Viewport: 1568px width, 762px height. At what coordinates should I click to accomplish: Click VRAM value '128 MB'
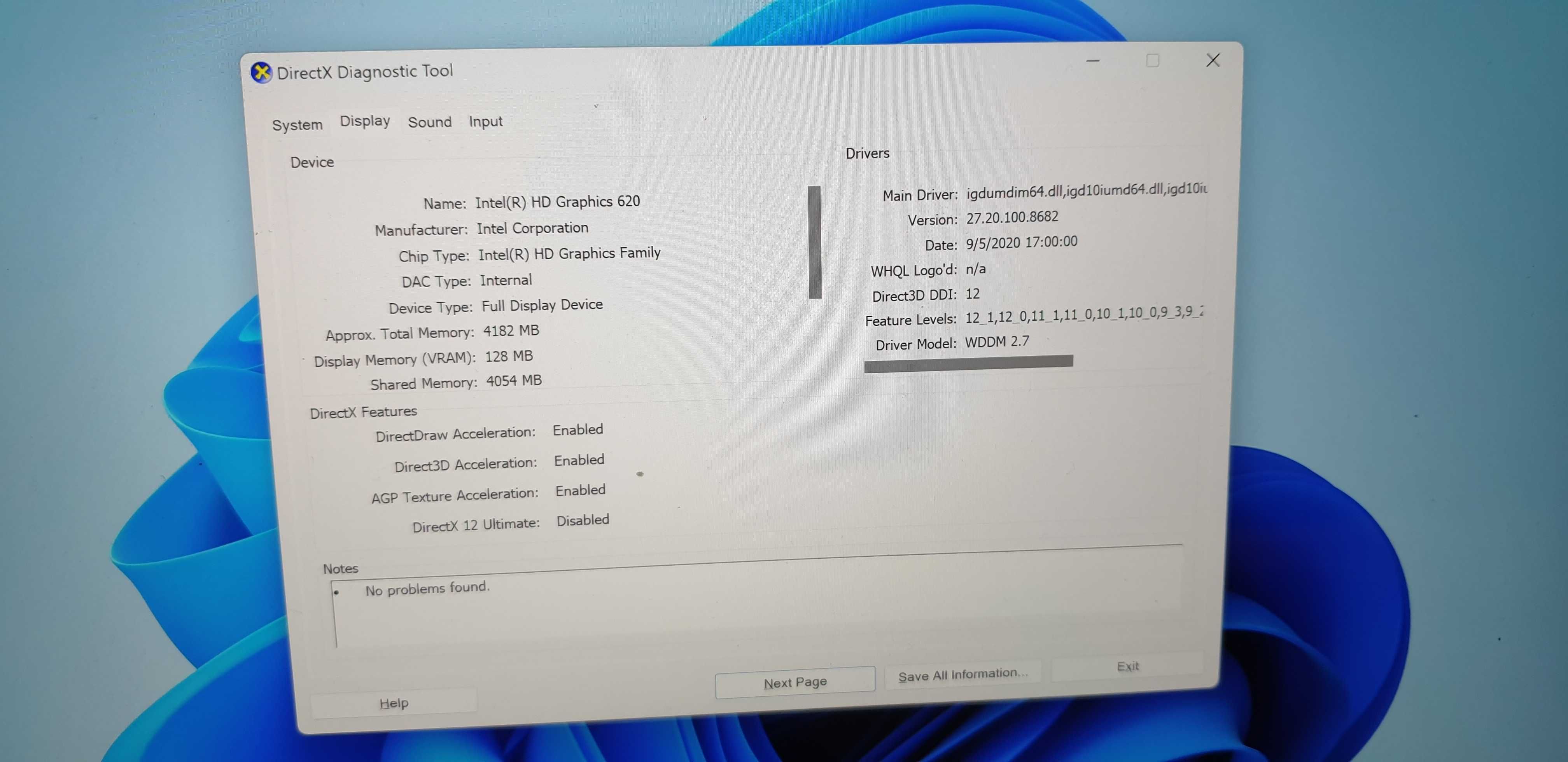point(508,357)
